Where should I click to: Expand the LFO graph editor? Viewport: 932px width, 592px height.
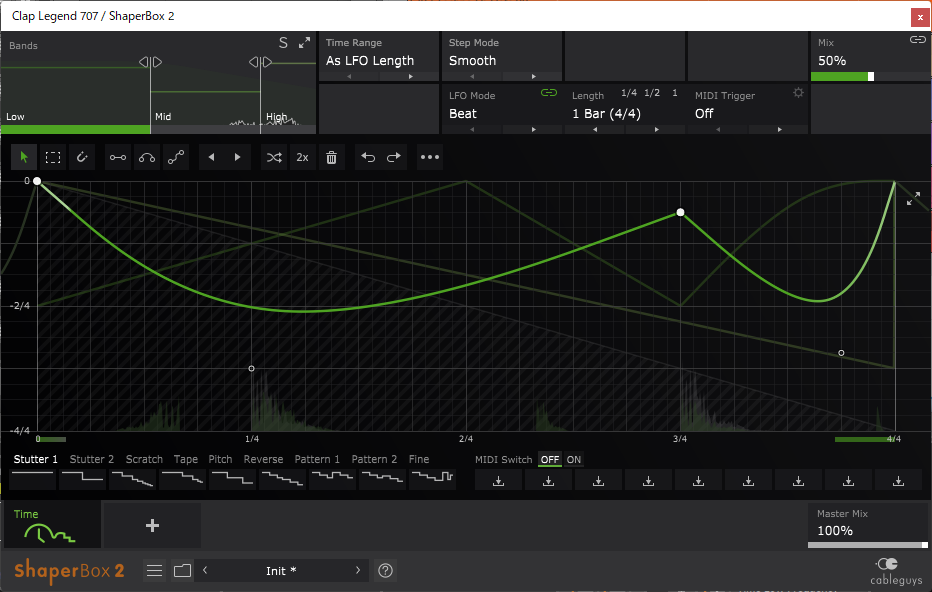point(913,199)
